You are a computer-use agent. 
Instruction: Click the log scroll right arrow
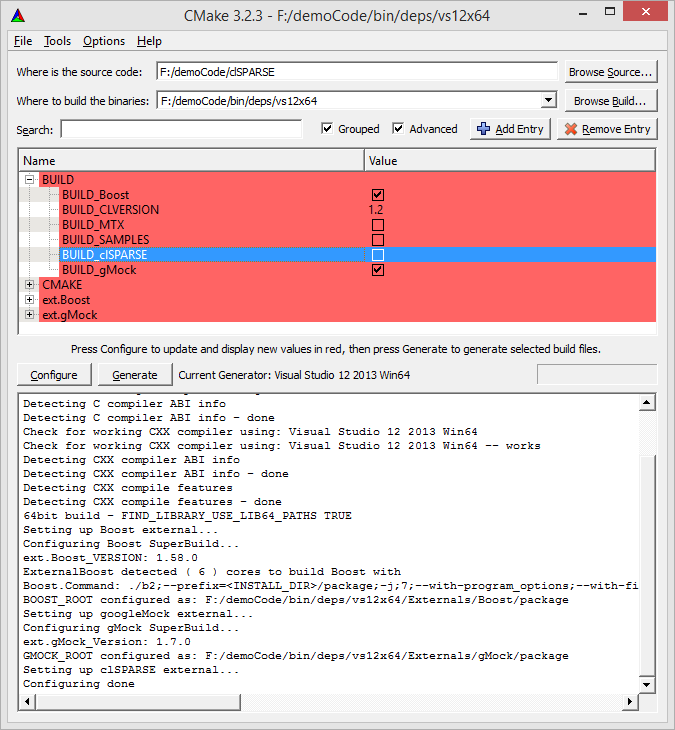[x=630, y=702]
